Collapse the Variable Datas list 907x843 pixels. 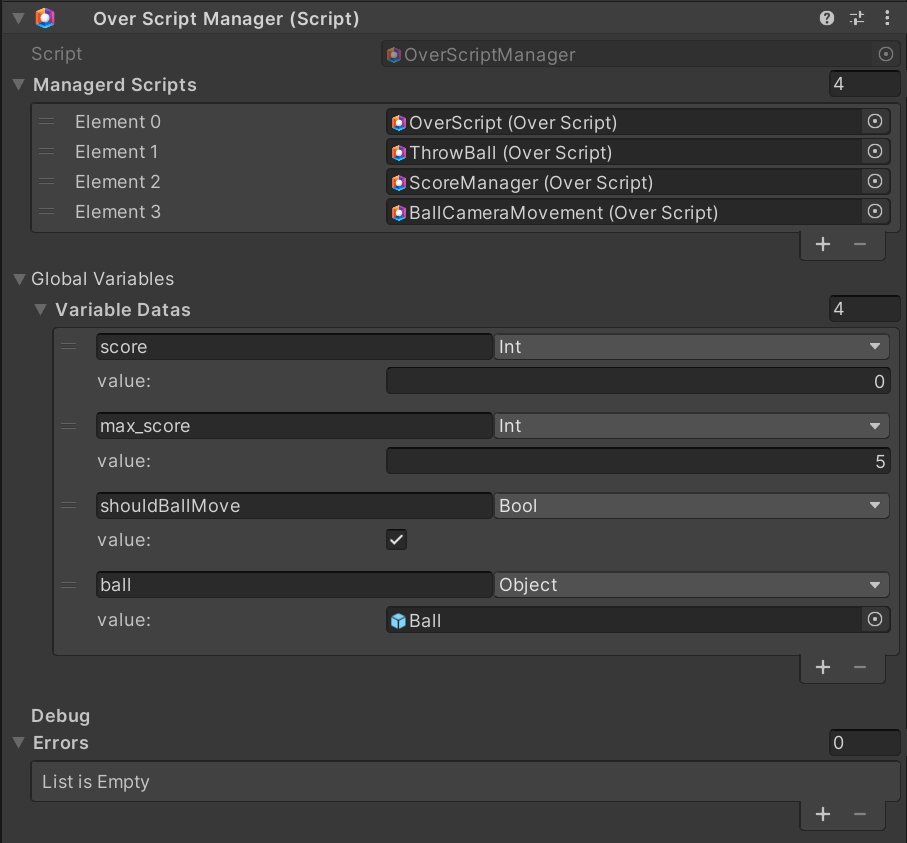click(41, 310)
